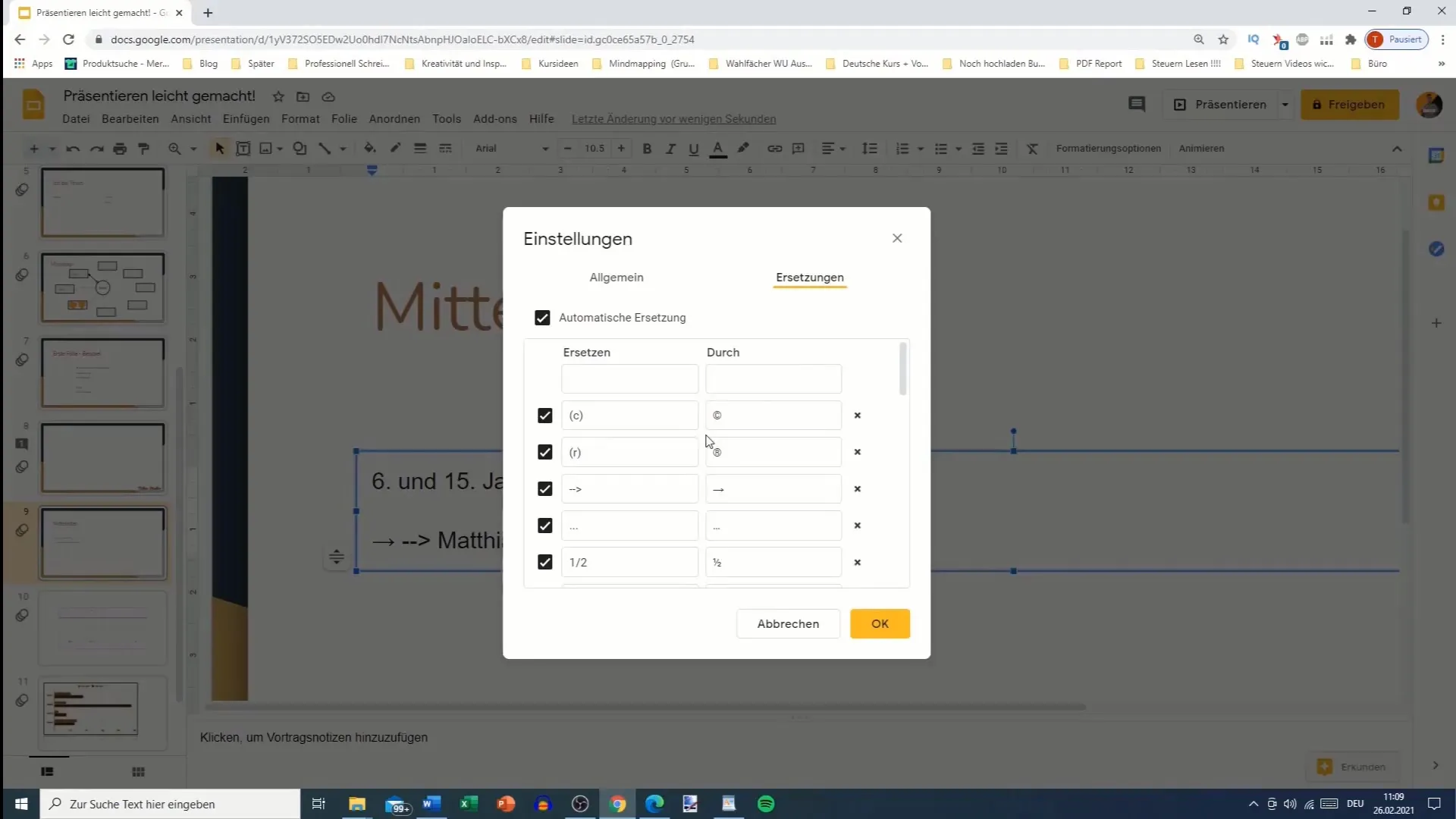Viewport: 1456px width, 819px height.
Task: Click the Clear formatting icon
Action: click(1032, 149)
